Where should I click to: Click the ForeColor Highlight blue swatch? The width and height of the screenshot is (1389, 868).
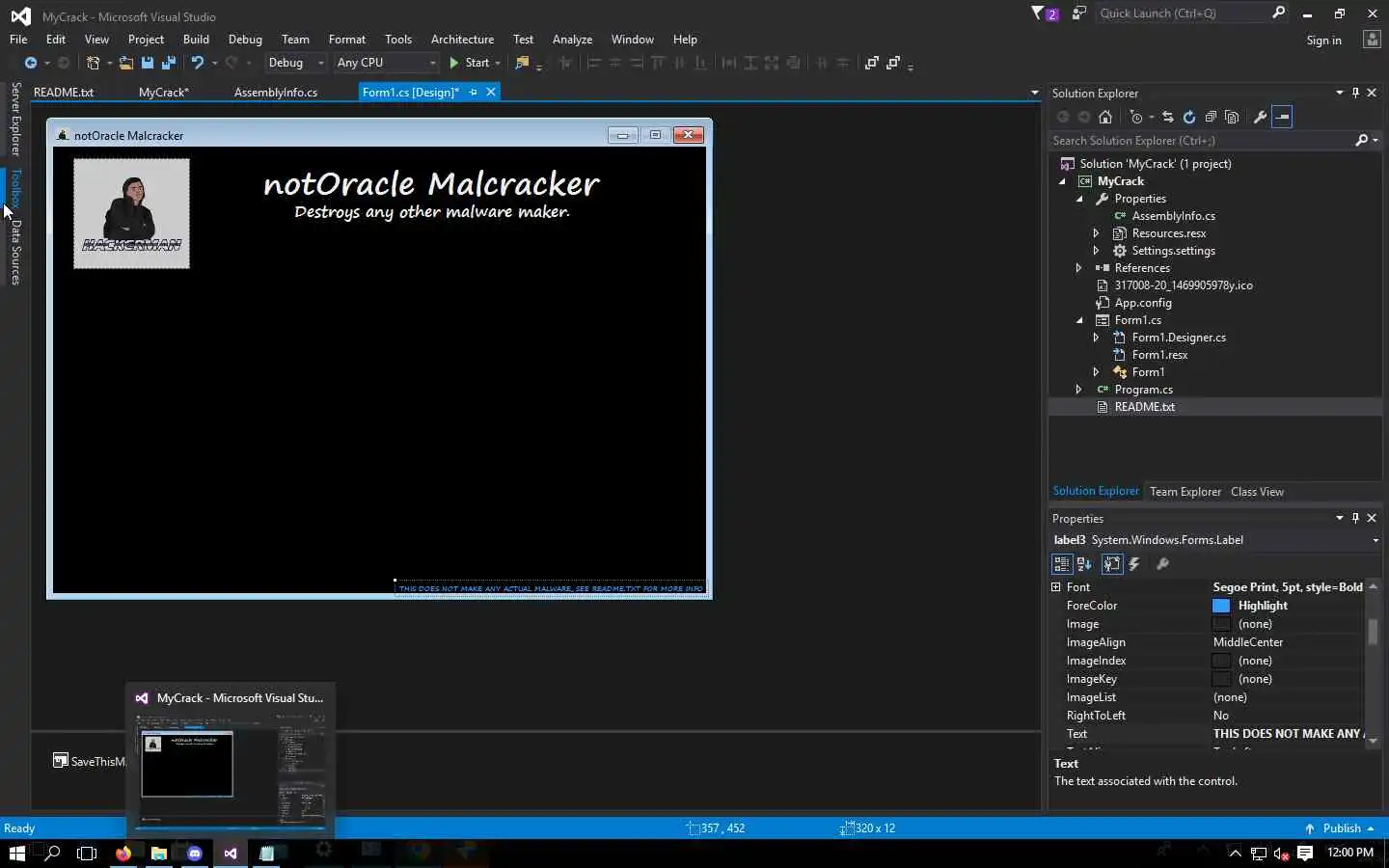(x=1221, y=606)
